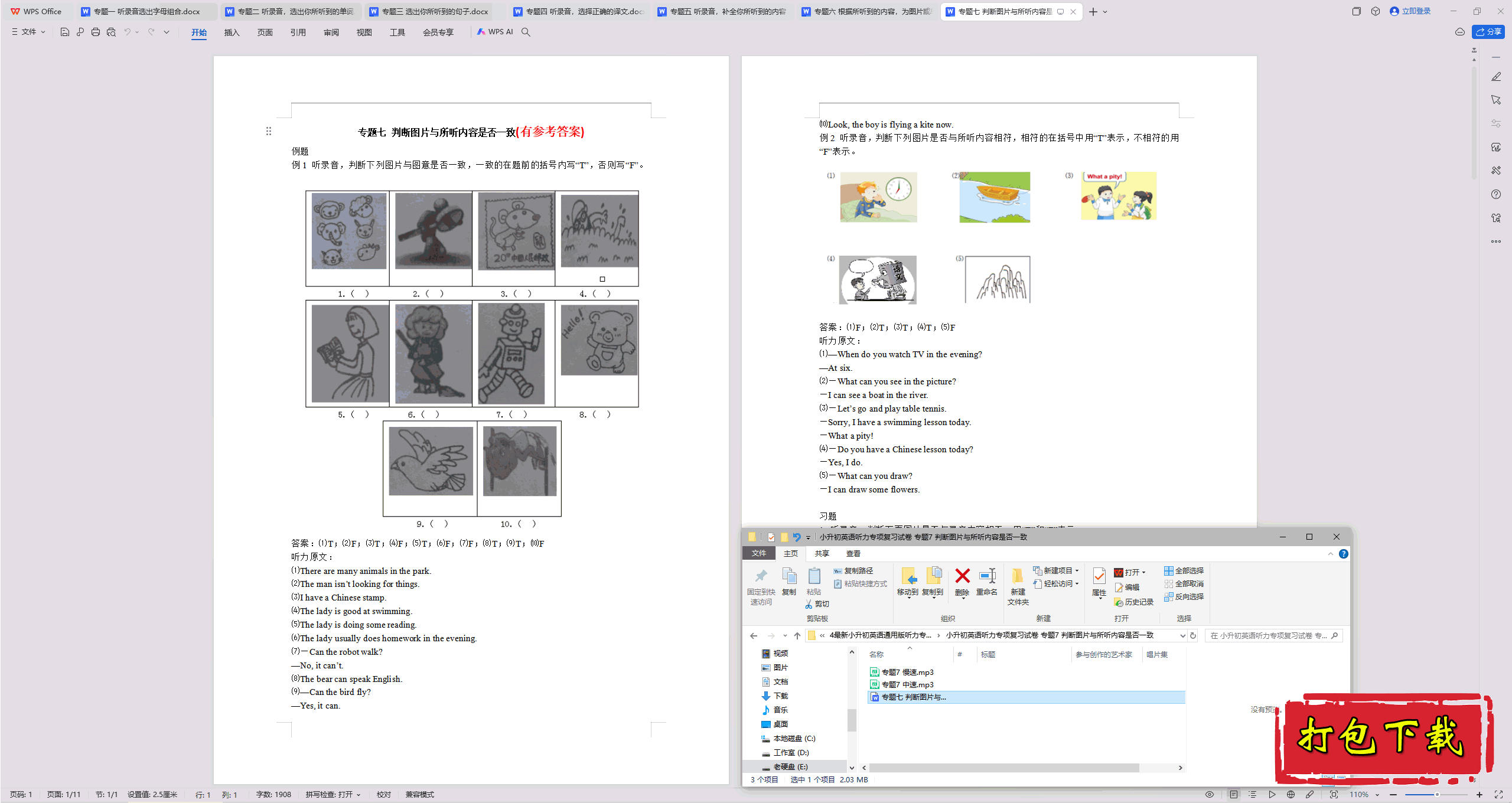Refresh the Explorer folder view
The image size is (1512, 803).
coord(1193,635)
